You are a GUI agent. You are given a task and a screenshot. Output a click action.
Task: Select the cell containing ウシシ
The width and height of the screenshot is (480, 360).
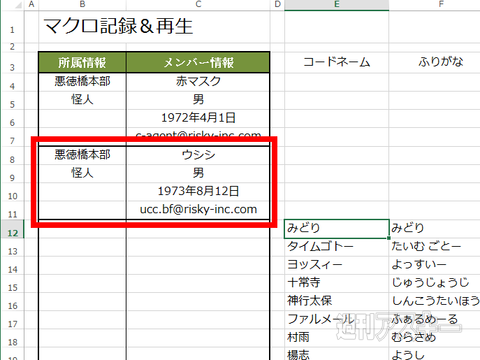pos(198,156)
